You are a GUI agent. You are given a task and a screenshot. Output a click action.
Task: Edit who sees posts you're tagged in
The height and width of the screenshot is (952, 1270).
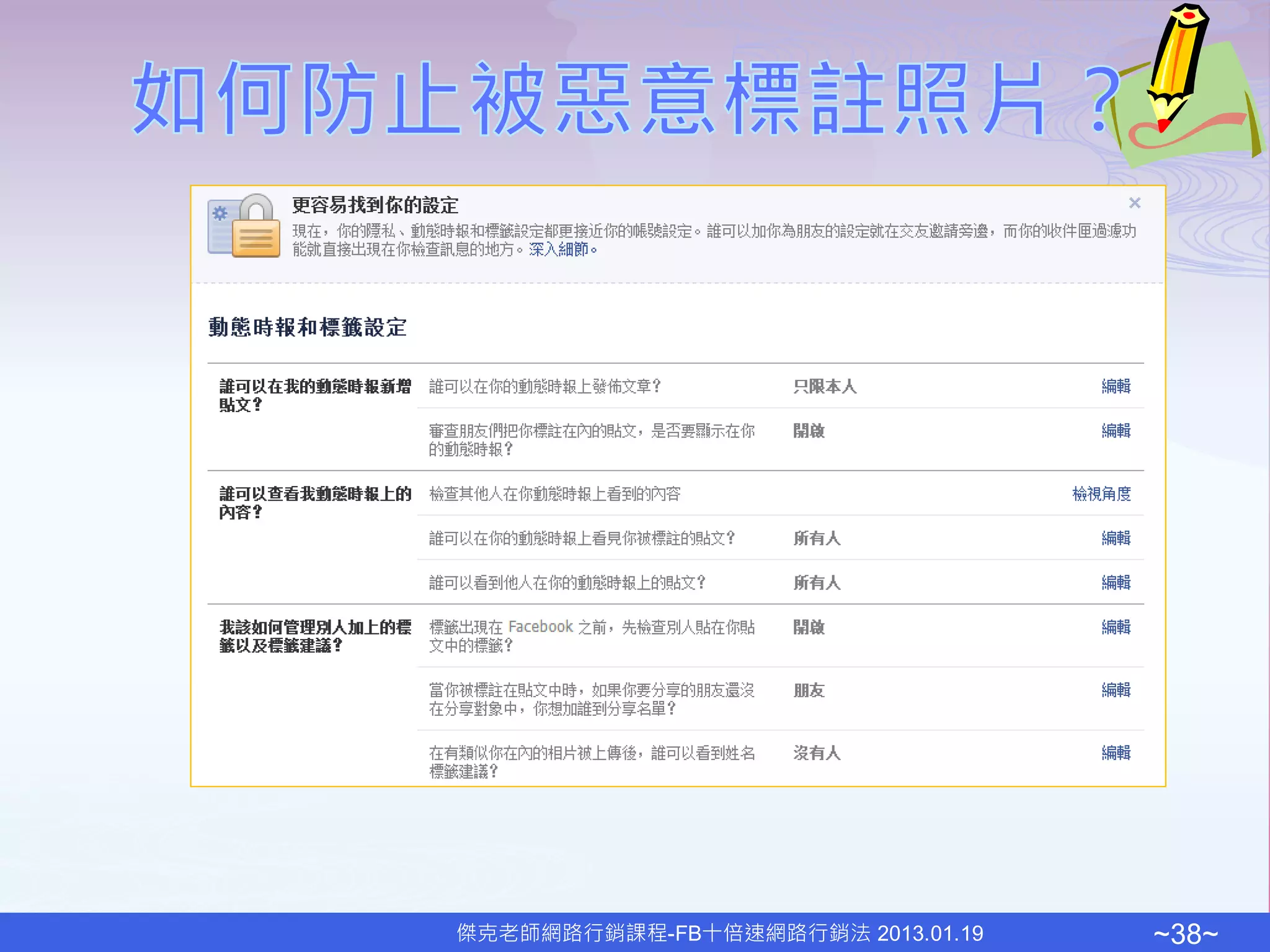1116,538
